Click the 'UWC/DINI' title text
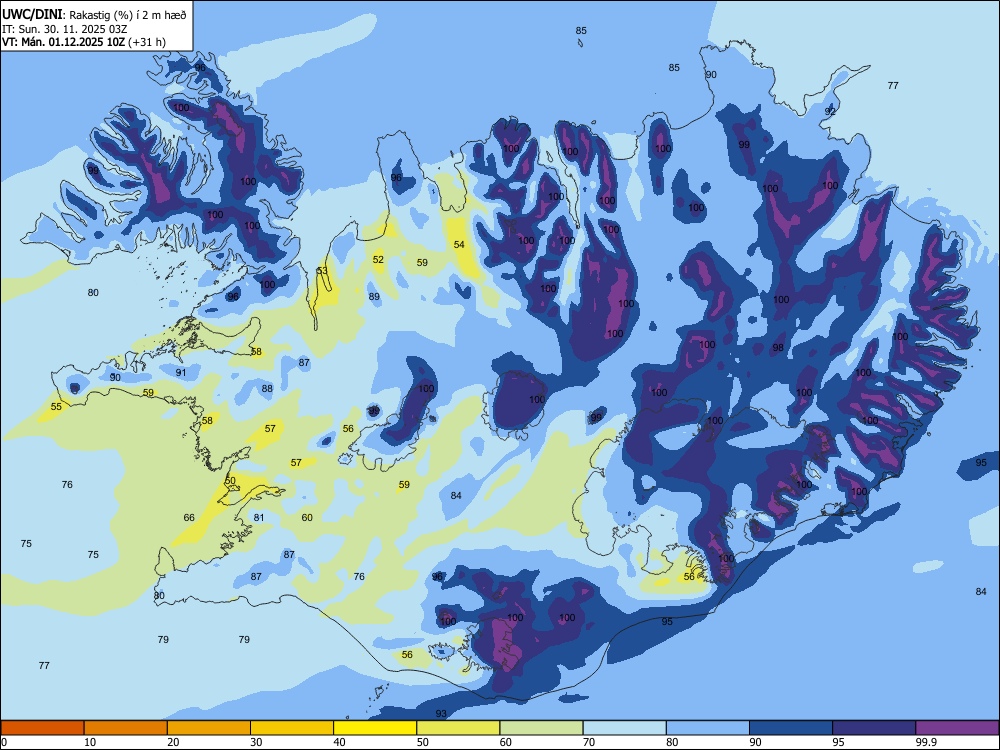This screenshot has width=1000, height=750. pyautogui.click(x=32, y=14)
